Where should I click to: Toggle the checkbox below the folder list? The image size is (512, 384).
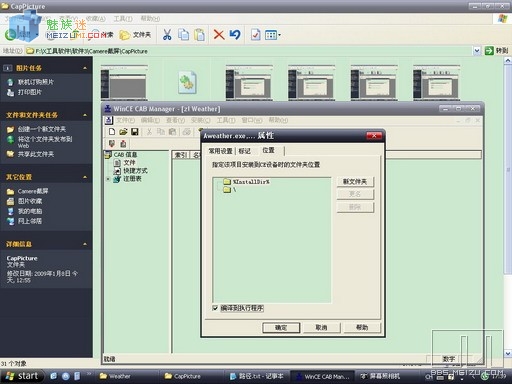pos(215,308)
